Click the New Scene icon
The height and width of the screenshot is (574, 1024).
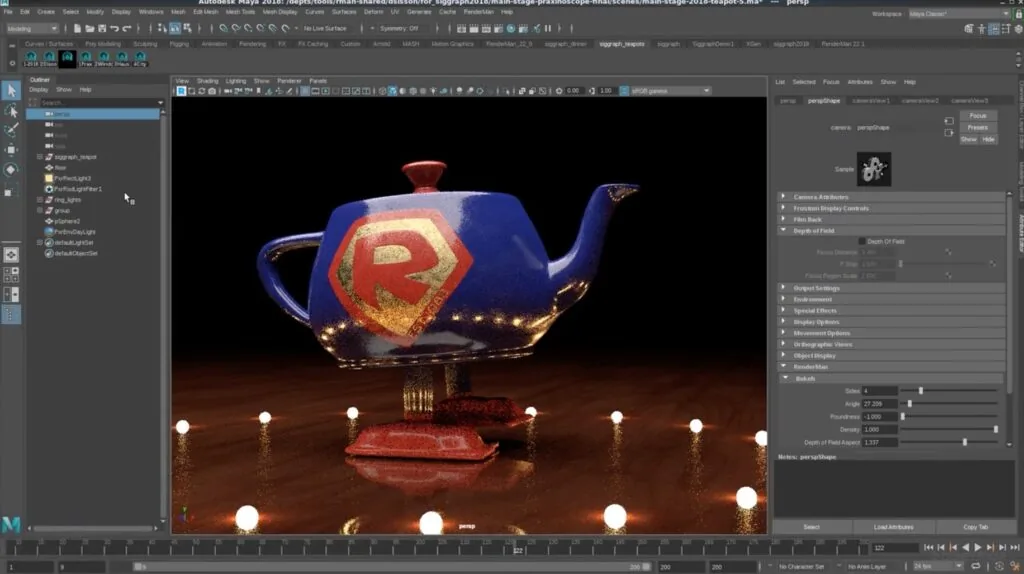(77, 29)
